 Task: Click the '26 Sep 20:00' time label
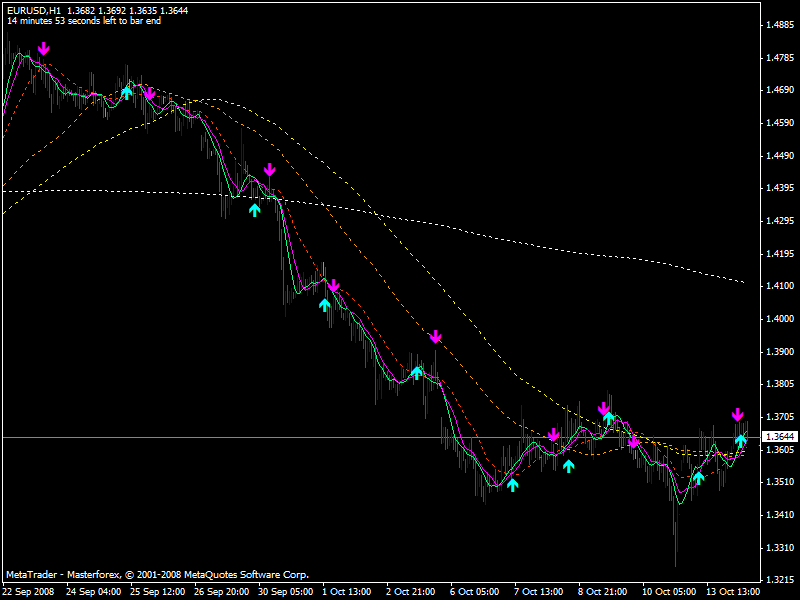(222, 592)
